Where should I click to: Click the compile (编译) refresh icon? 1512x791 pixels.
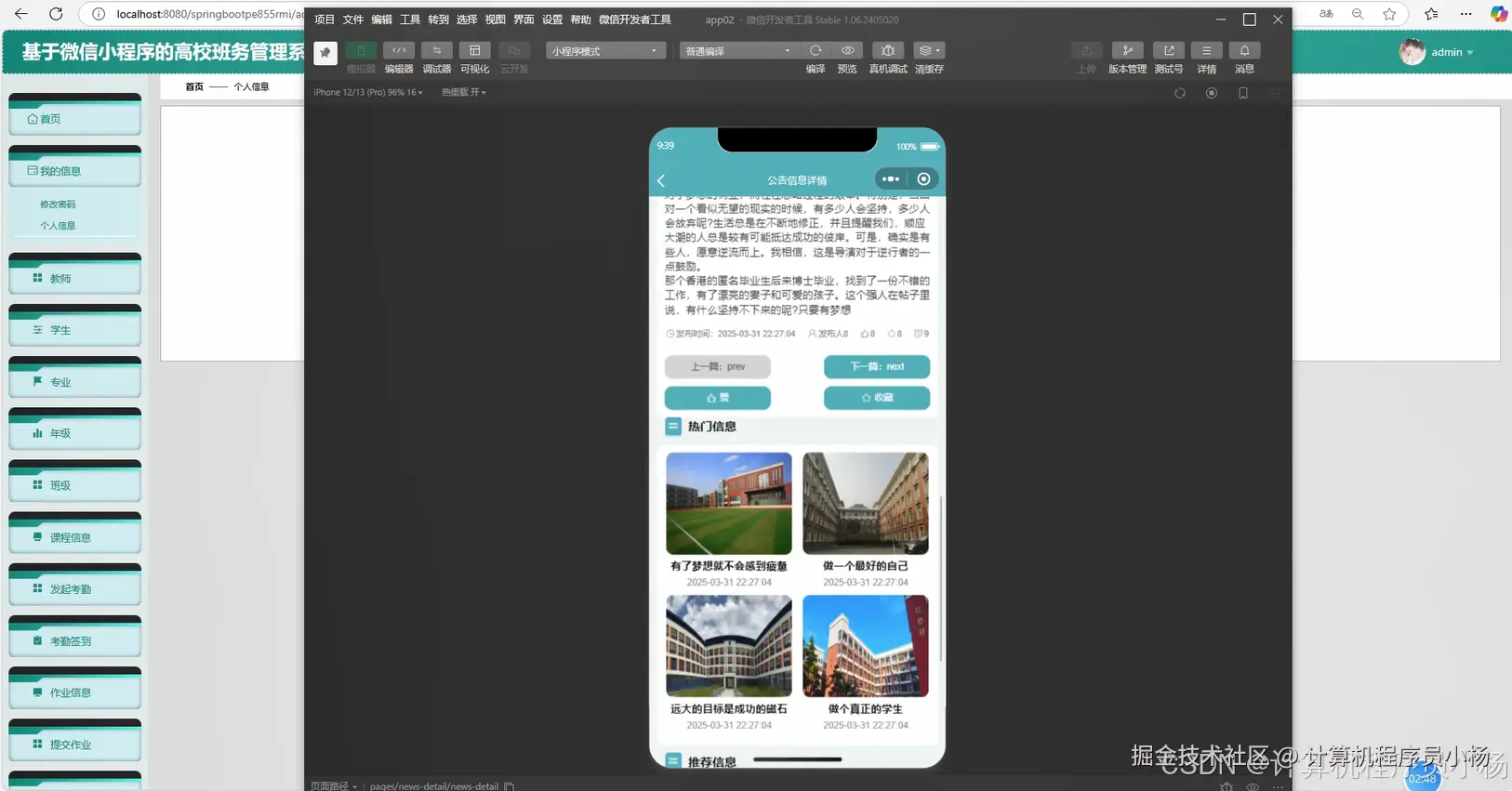point(816,50)
